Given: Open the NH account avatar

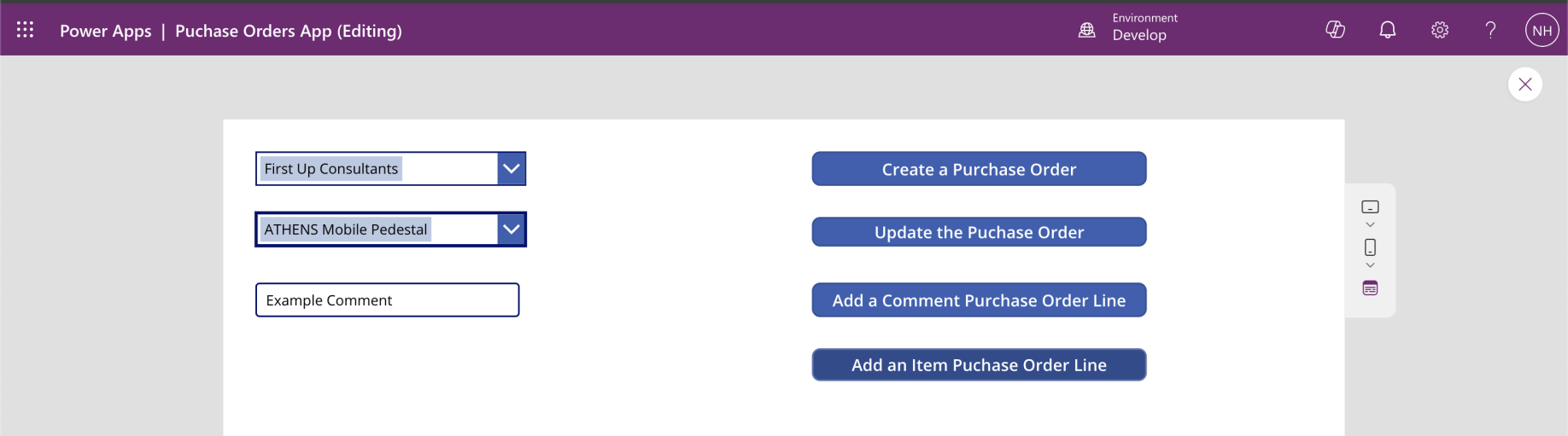Looking at the screenshot, I should point(1542,30).
